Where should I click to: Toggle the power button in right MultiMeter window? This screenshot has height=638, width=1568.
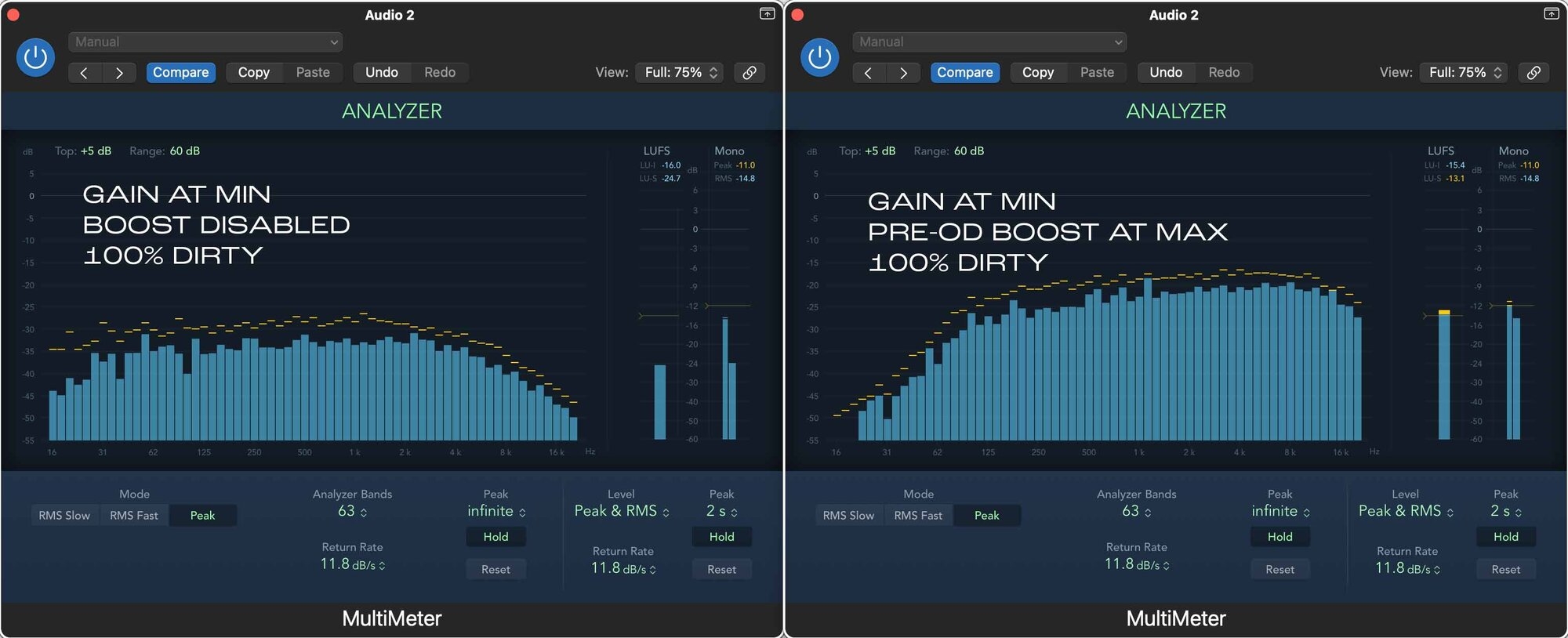click(x=819, y=57)
